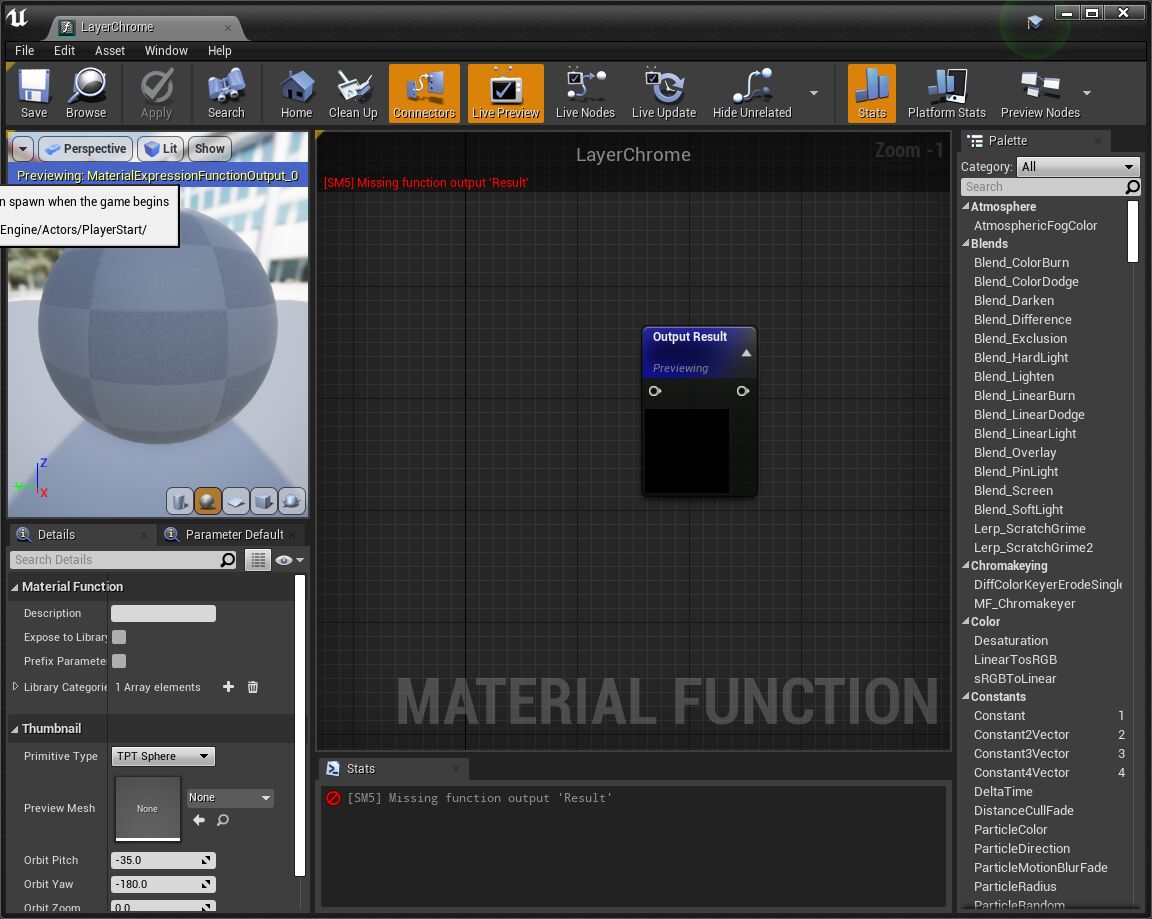1152x919 pixels.
Task: Enable the Prefix Parameter Names checkbox
Action: 119,661
